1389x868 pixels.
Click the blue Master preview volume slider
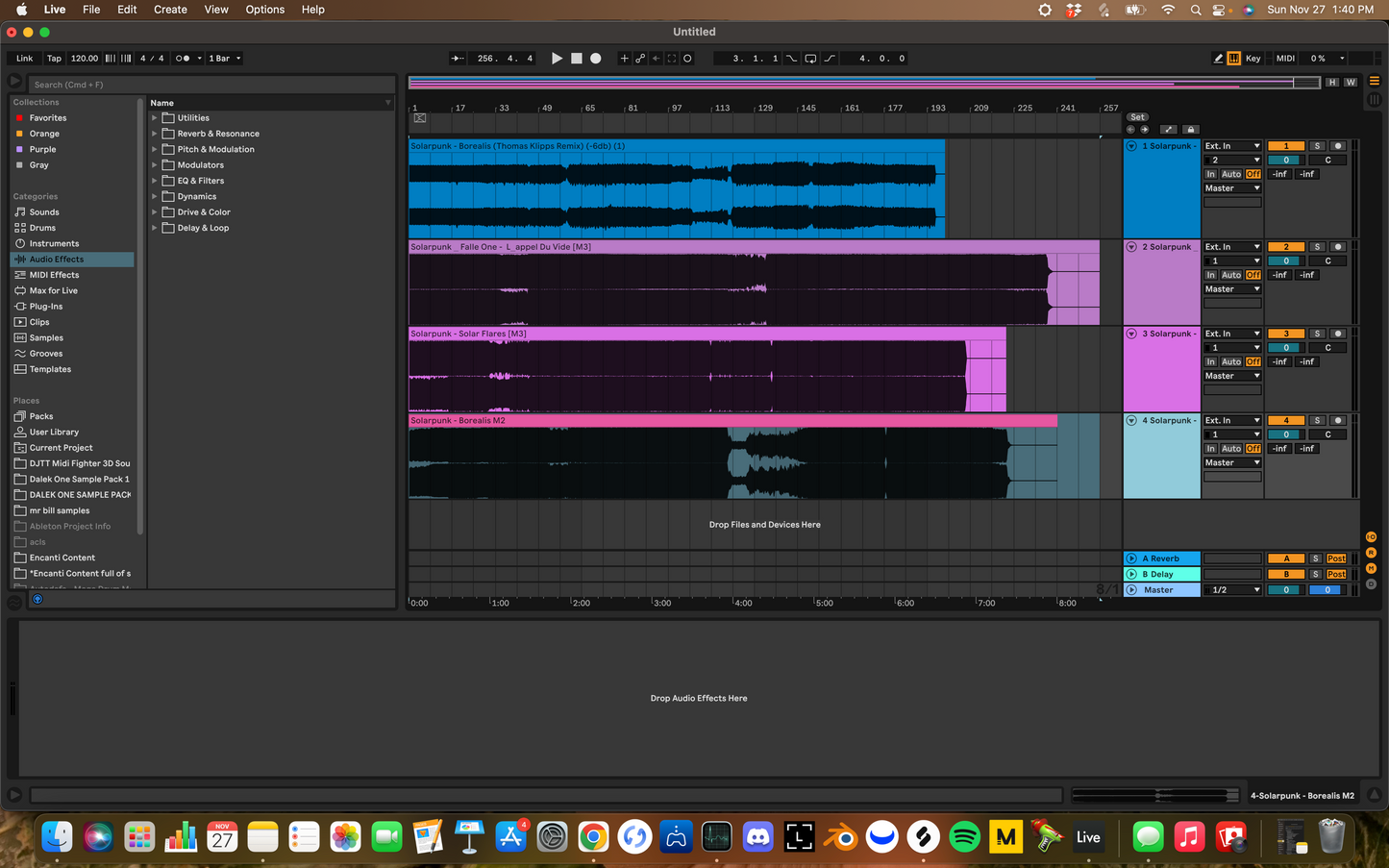tap(1327, 590)
